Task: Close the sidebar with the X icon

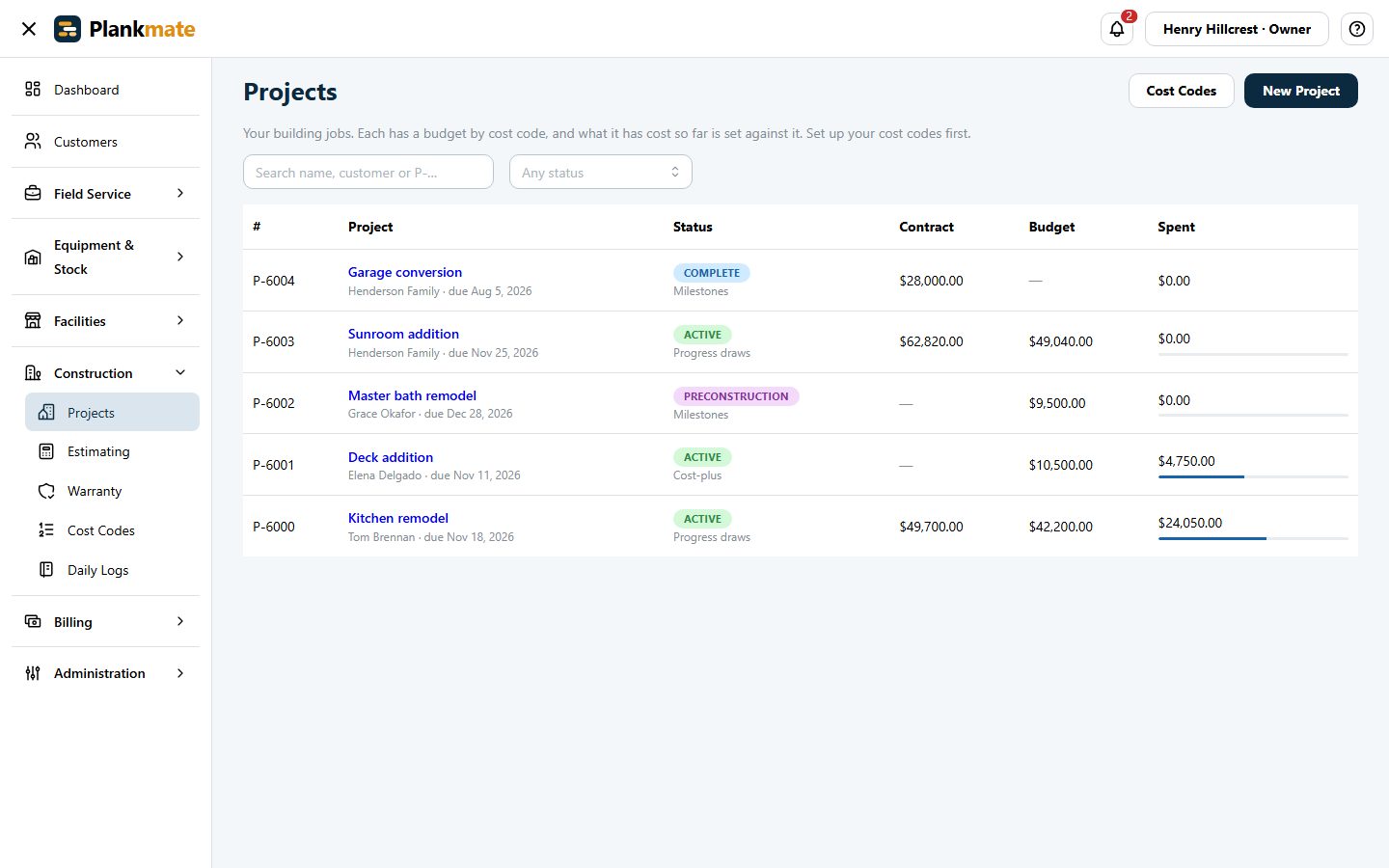Action: [29, 29]
